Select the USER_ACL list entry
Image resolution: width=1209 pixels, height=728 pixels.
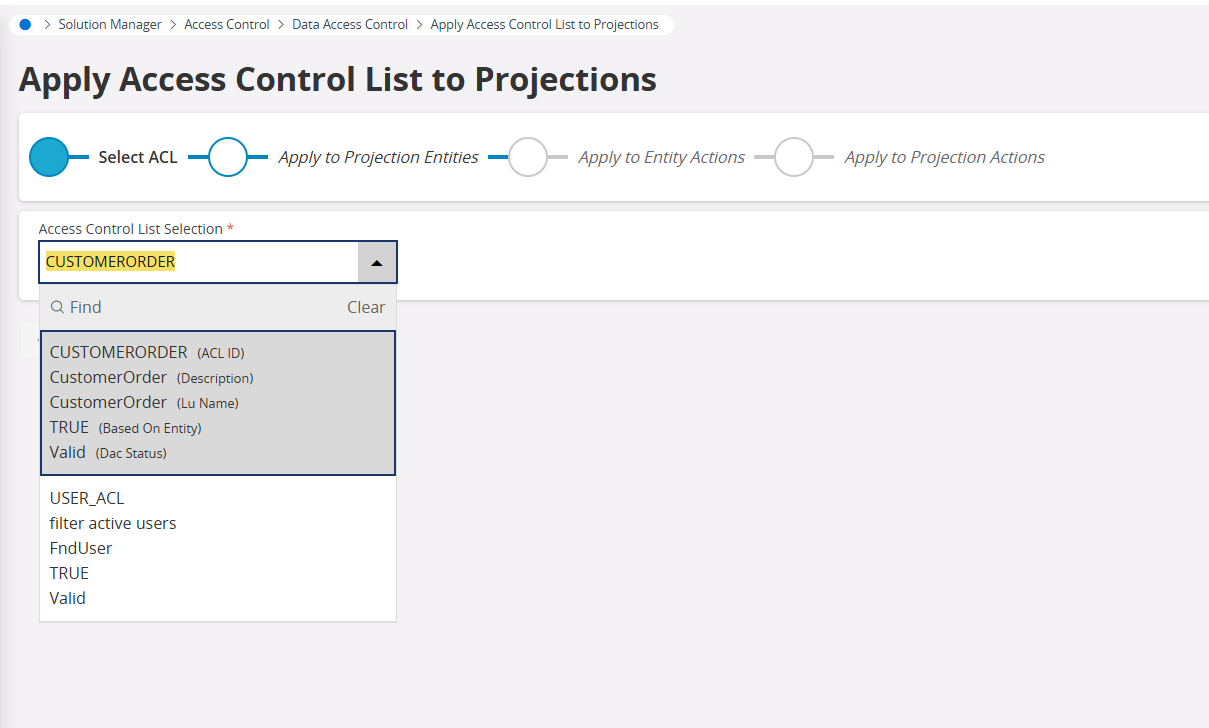[x=87, y=497]
